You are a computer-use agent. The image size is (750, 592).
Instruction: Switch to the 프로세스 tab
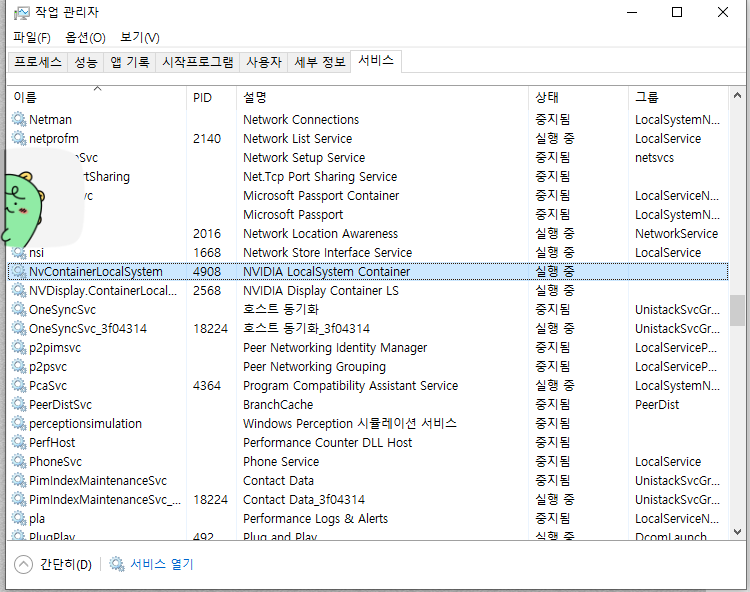coord(38,62)
